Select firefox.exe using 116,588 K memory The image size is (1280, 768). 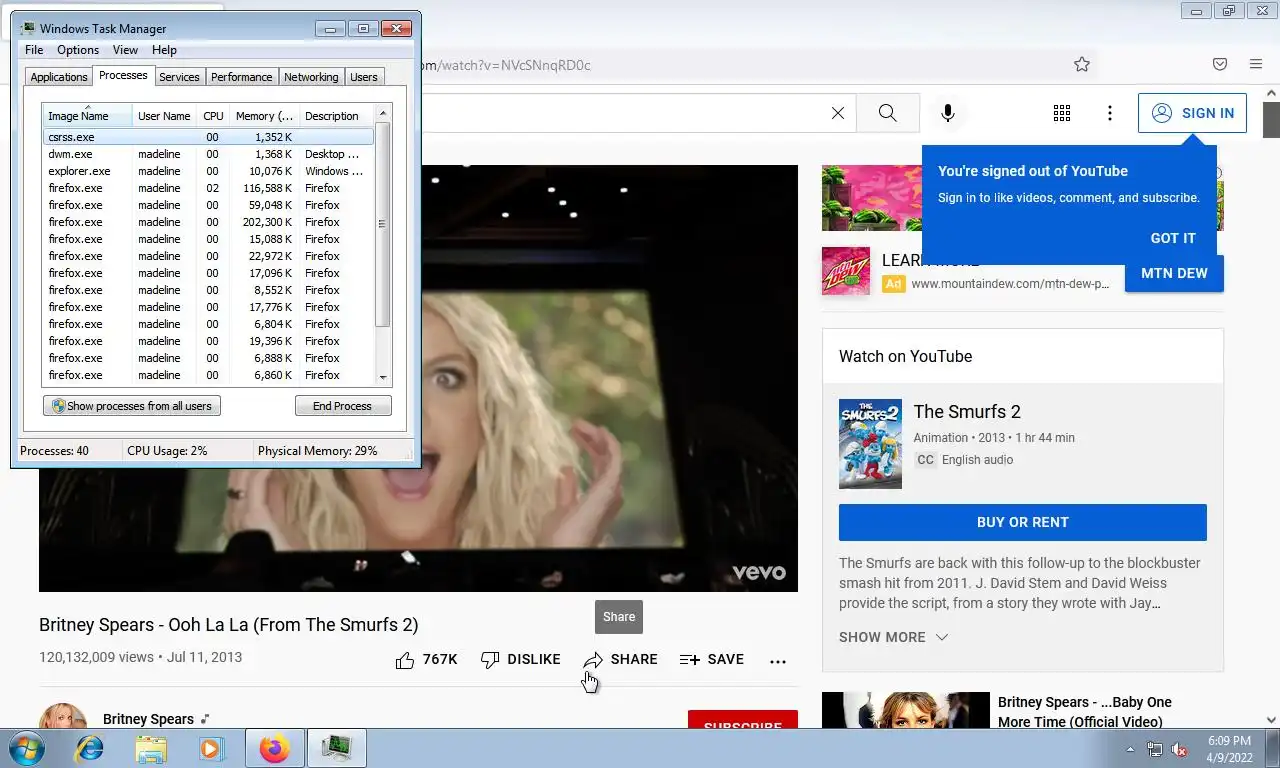tap(208, 188)
